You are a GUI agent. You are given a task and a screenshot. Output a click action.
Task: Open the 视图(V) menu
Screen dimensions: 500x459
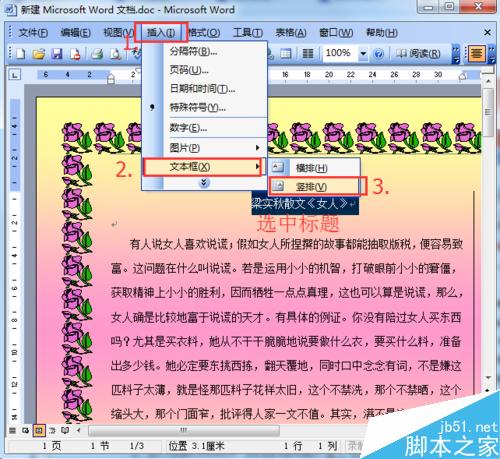click(x=118, y=33)
